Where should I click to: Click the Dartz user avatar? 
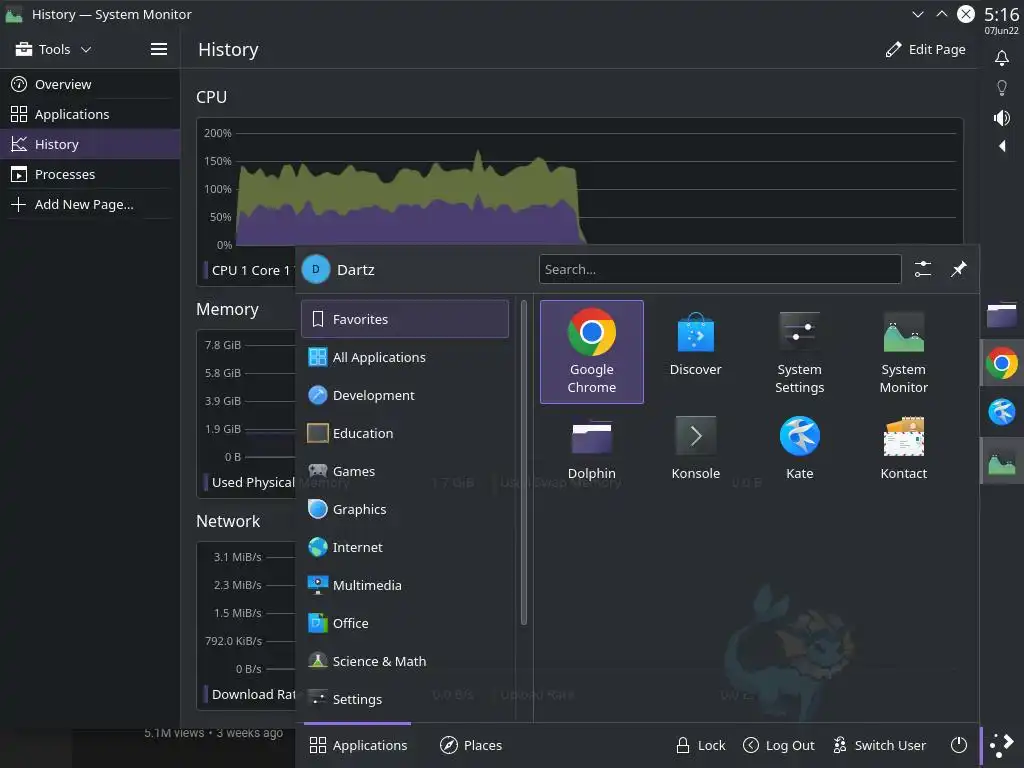click(316, 270)
